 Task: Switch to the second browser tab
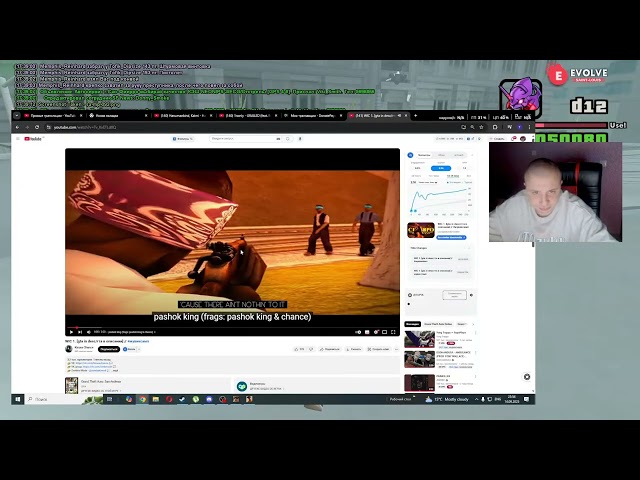tap(118, 116)
